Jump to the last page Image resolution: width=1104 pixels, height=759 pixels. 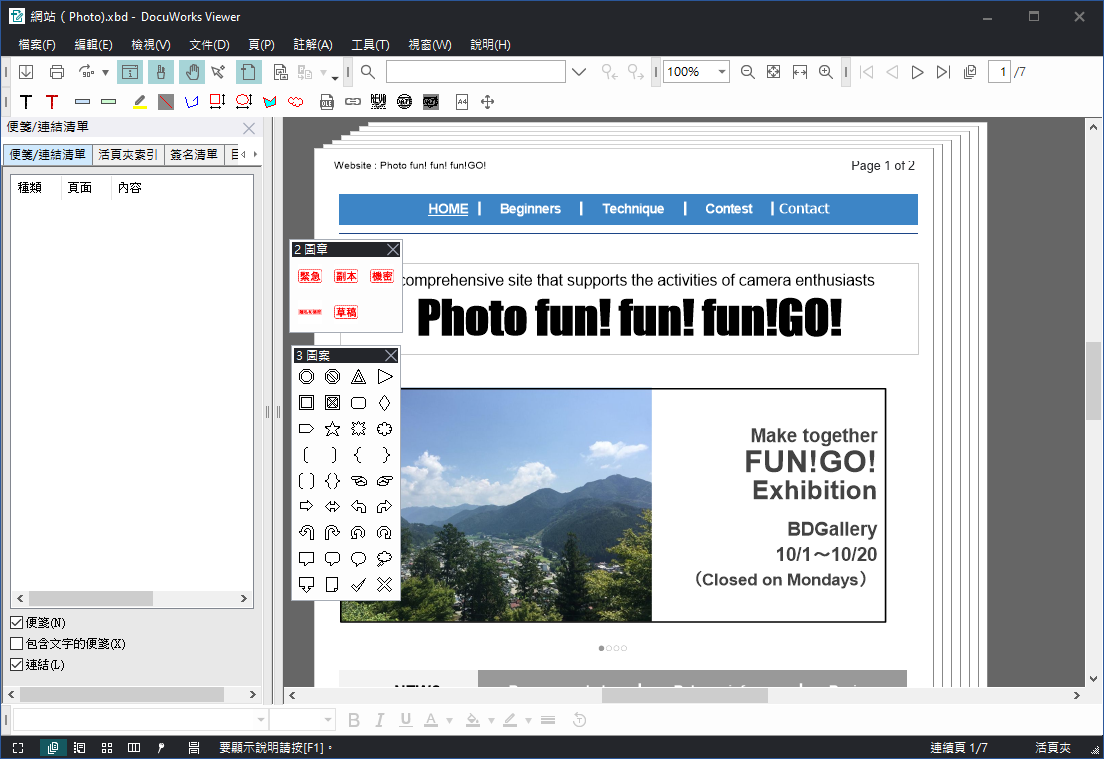click(943, 72)
